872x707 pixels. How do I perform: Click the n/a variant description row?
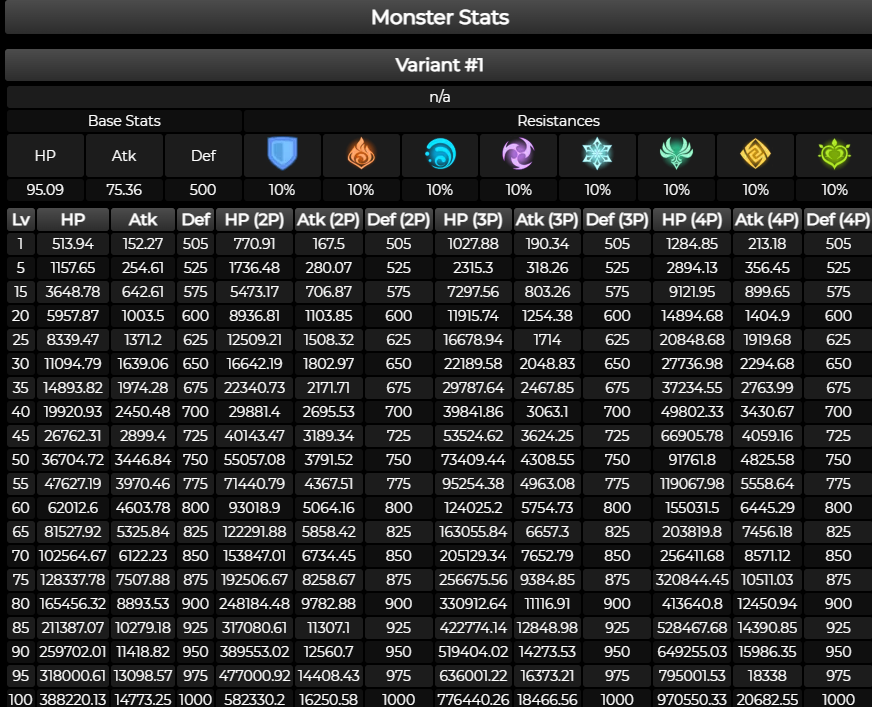(x=439, y=97)
